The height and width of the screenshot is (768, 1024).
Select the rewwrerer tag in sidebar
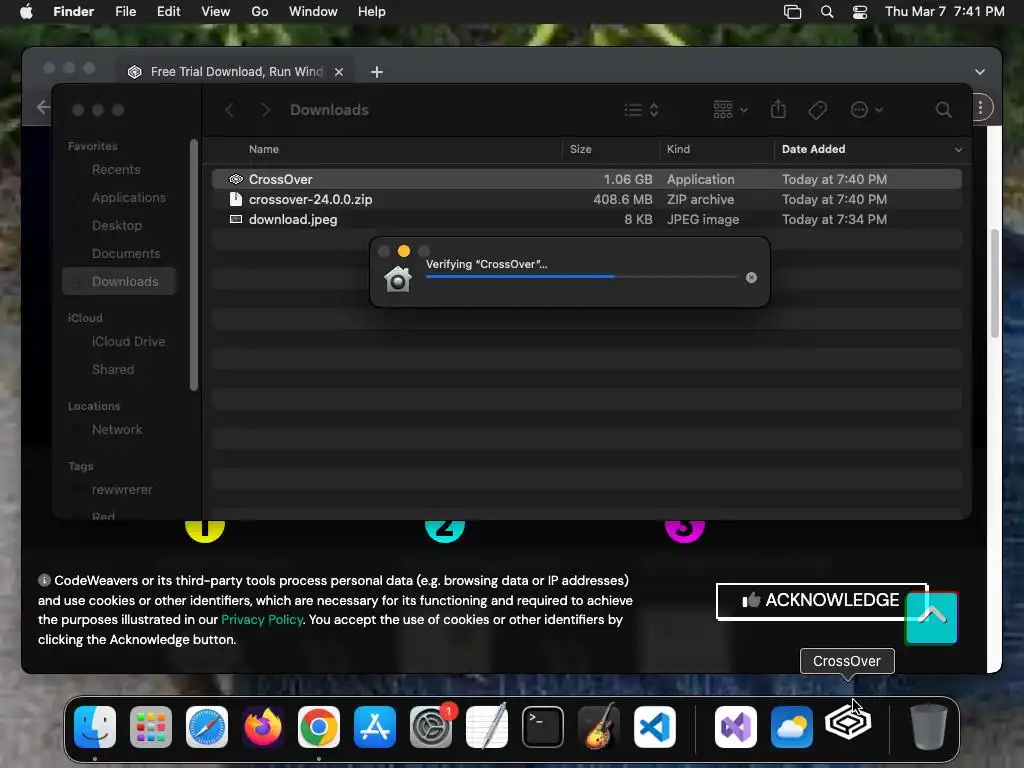tap(121, 490)
